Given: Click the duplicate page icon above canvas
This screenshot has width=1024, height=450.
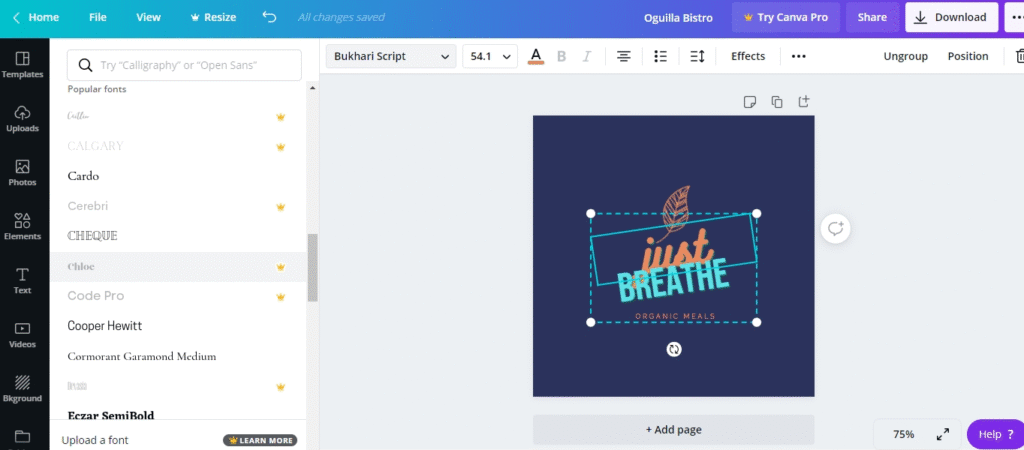Looking at the screenshot, I should [777, 101].
